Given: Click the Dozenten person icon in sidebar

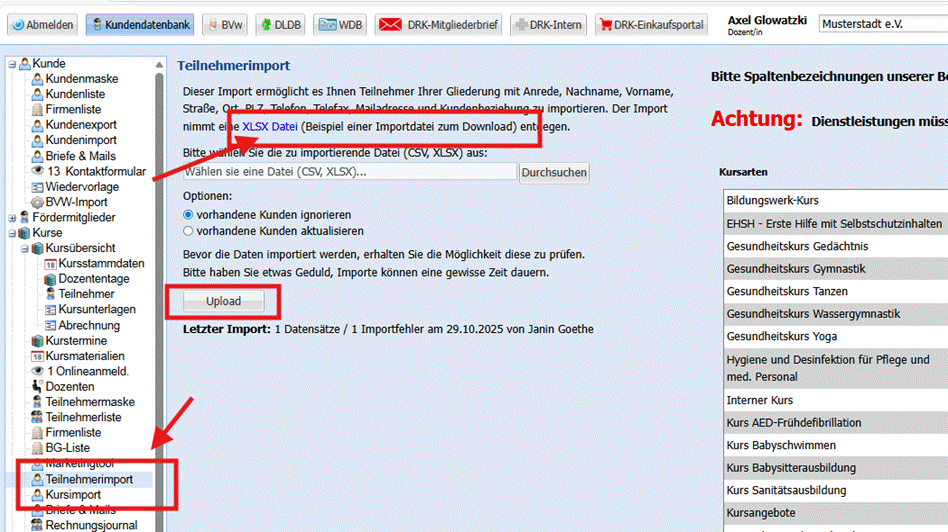Looking at the screenshot, I should coord(38,386).
